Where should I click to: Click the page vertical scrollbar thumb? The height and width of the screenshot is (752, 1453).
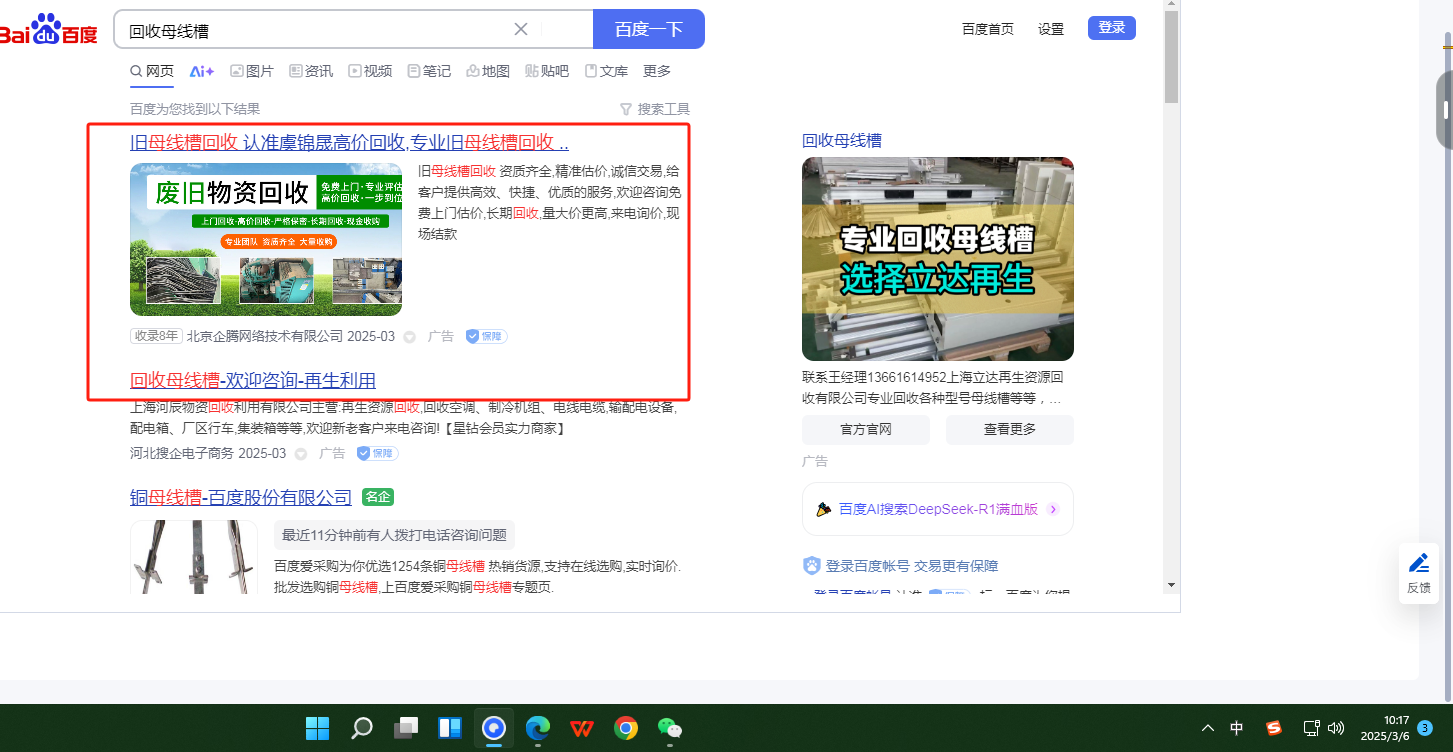(x=1172, y=57)
